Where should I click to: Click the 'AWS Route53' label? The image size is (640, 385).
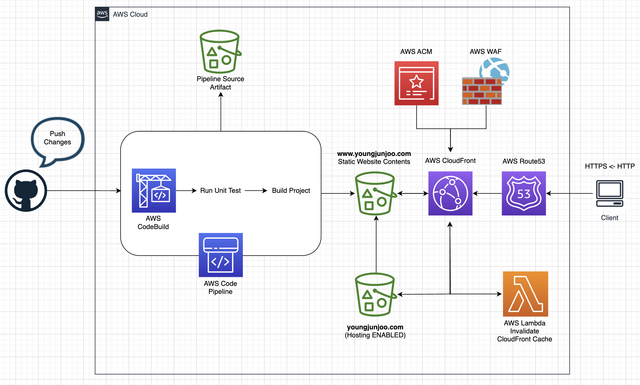[x=524, y=161]
